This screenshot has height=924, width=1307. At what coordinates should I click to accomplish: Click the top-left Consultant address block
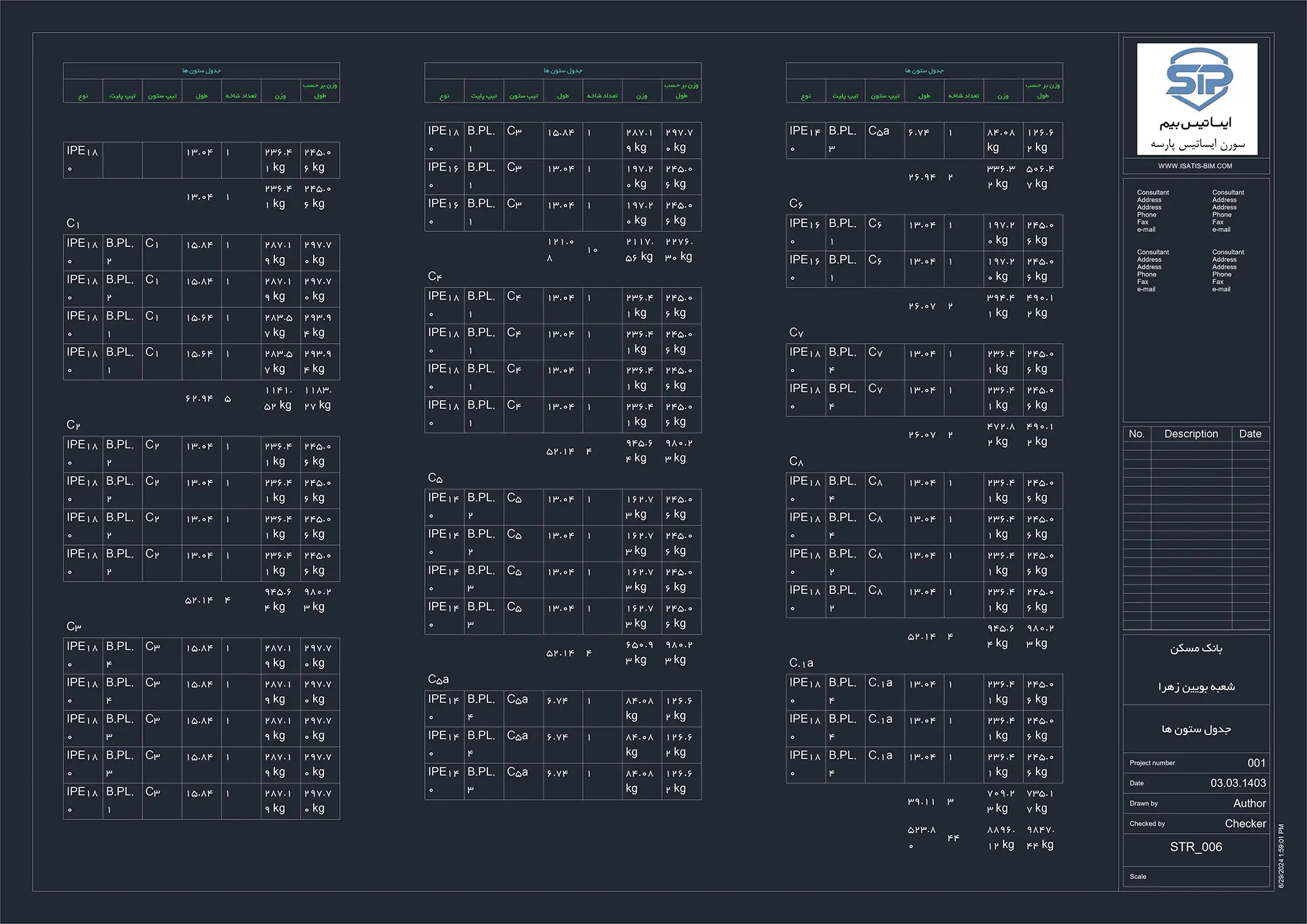point(1153,210)
